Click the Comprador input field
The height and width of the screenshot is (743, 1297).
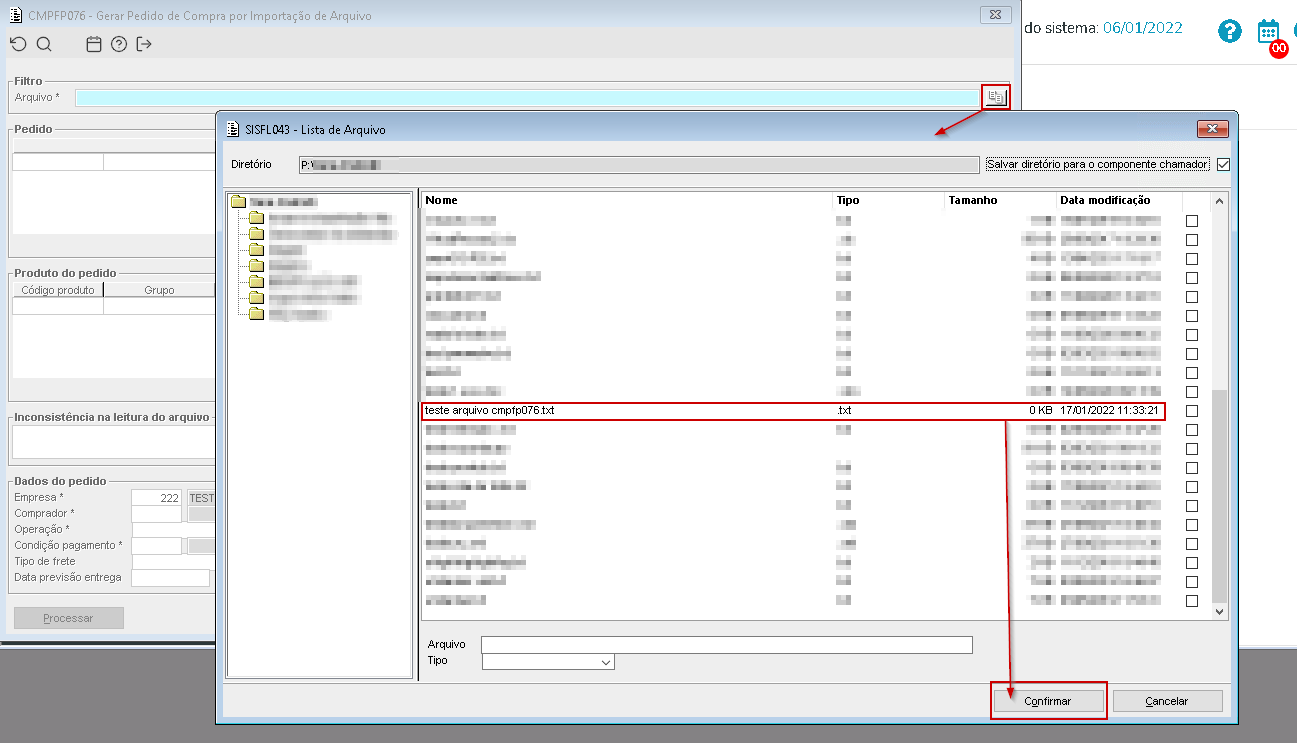pyautogui.click(x=157, y=514)
